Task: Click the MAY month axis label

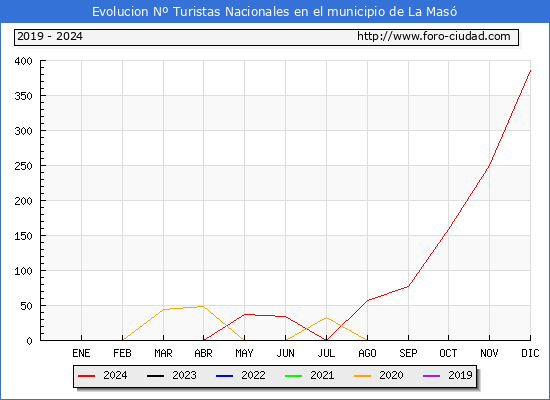Action: [x=244, y=353]
